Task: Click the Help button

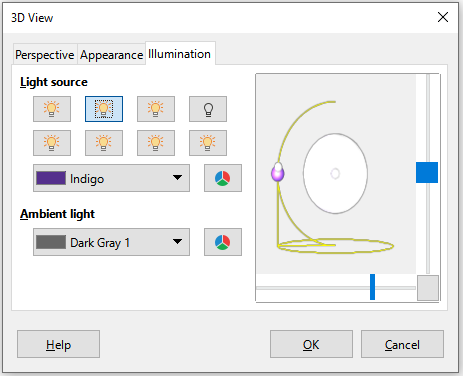Action: click(x=58, y=344)
